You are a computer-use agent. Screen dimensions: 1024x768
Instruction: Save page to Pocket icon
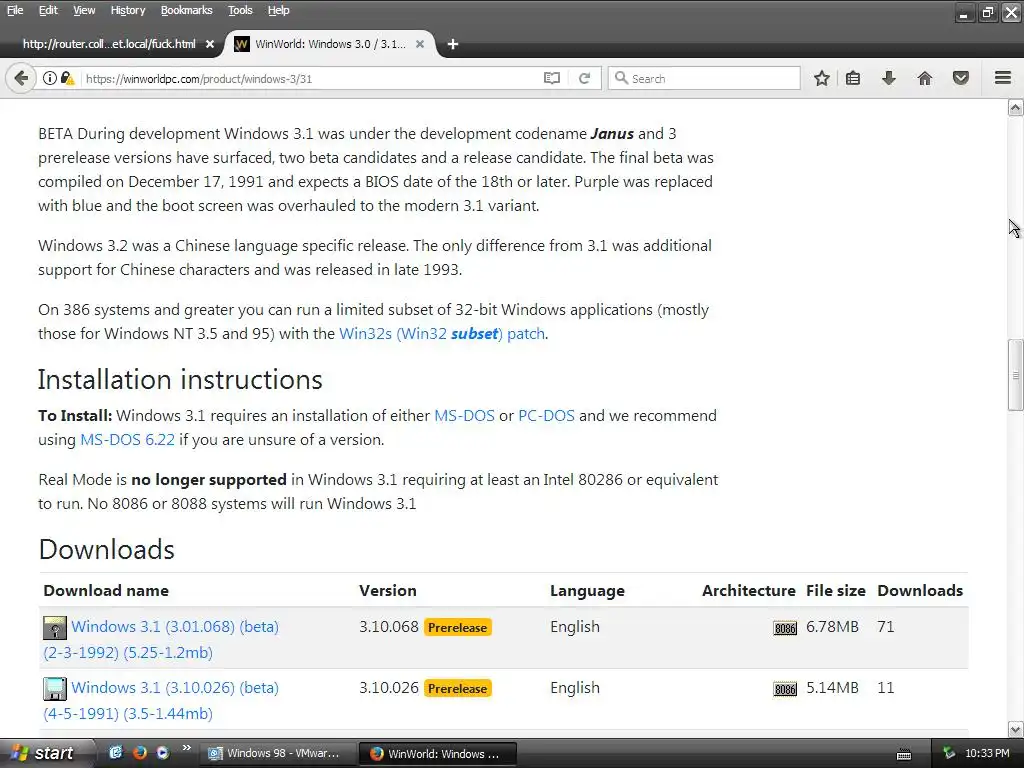961,78
